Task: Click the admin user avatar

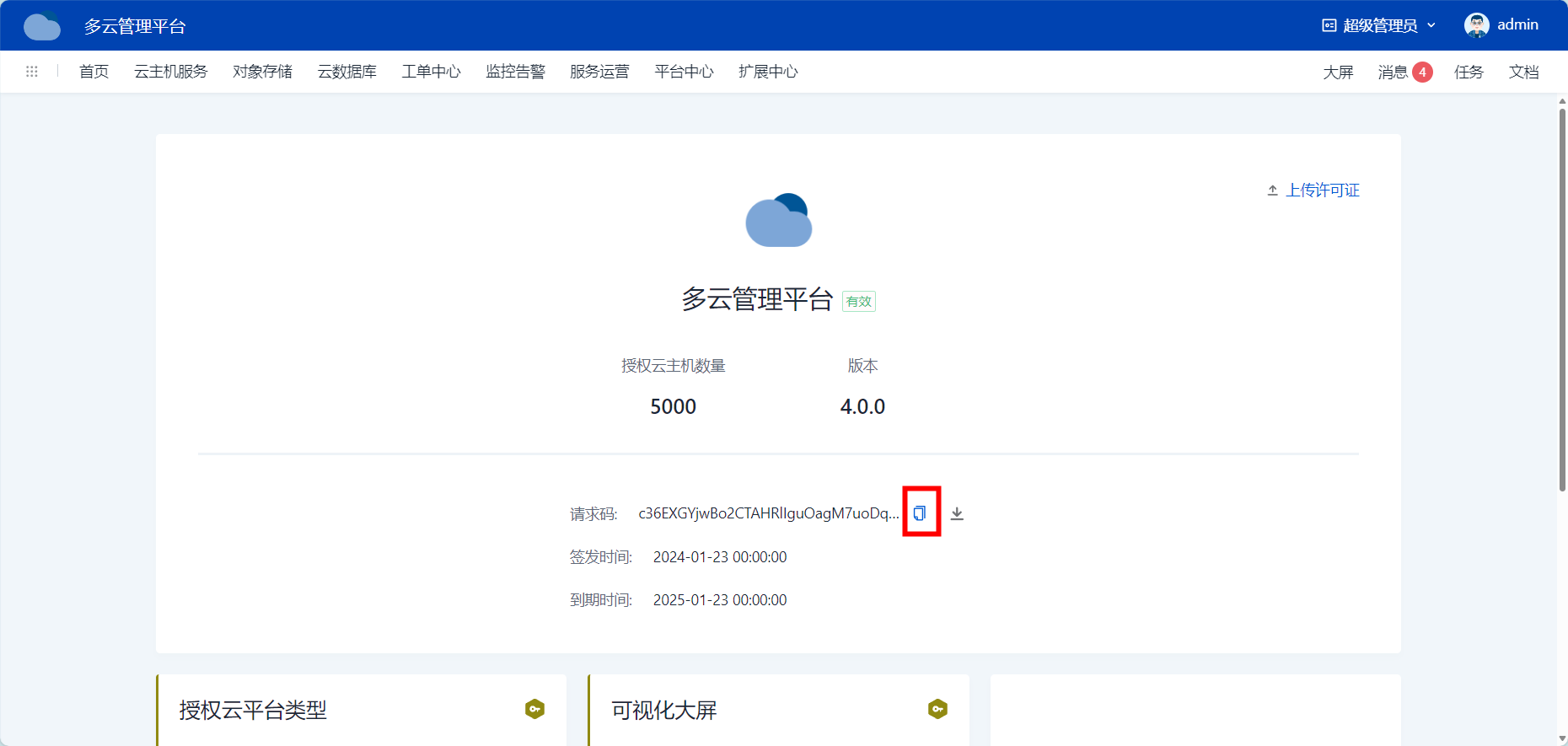Action: (x=1476, y=25)
